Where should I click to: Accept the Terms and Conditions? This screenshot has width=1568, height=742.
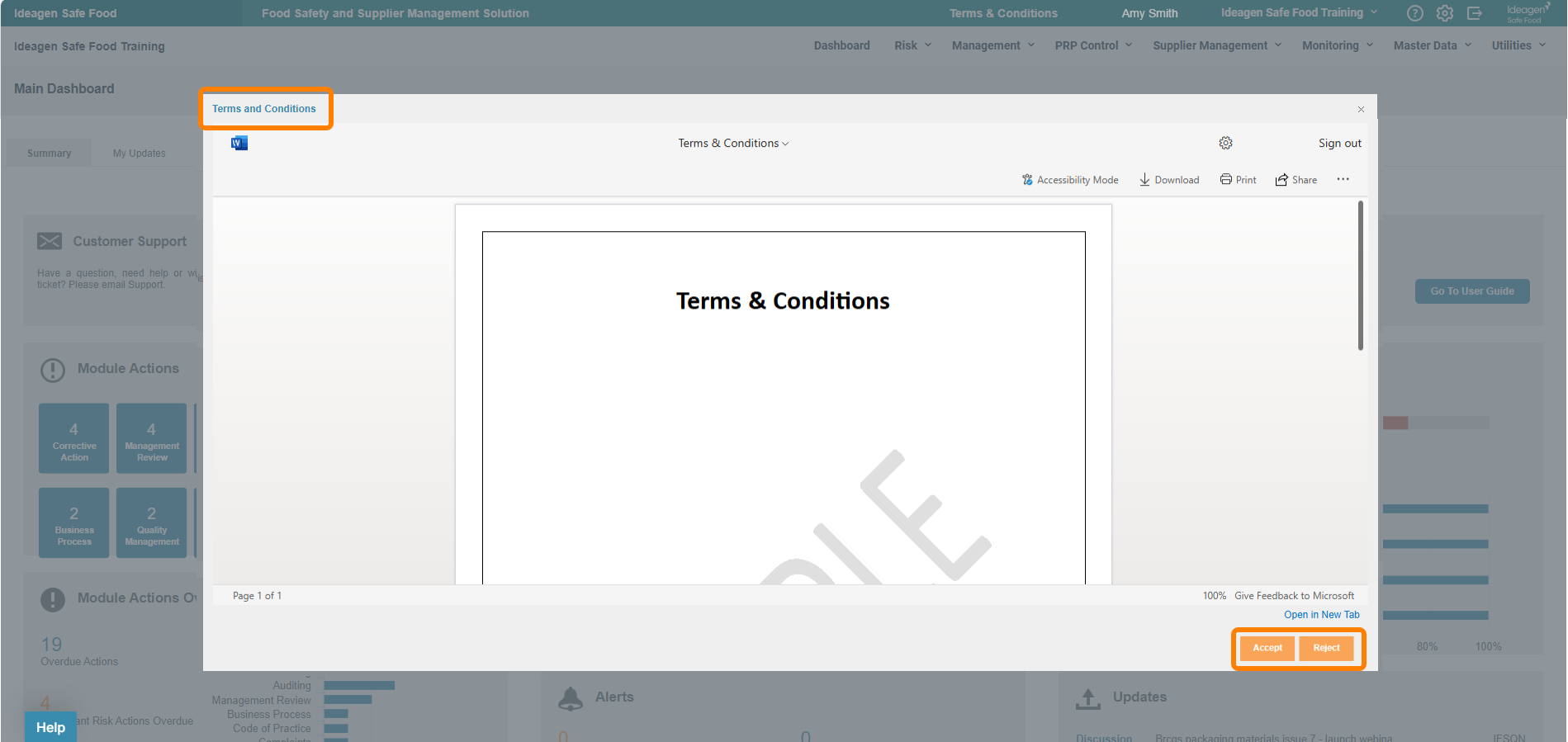pos(1267,648)
